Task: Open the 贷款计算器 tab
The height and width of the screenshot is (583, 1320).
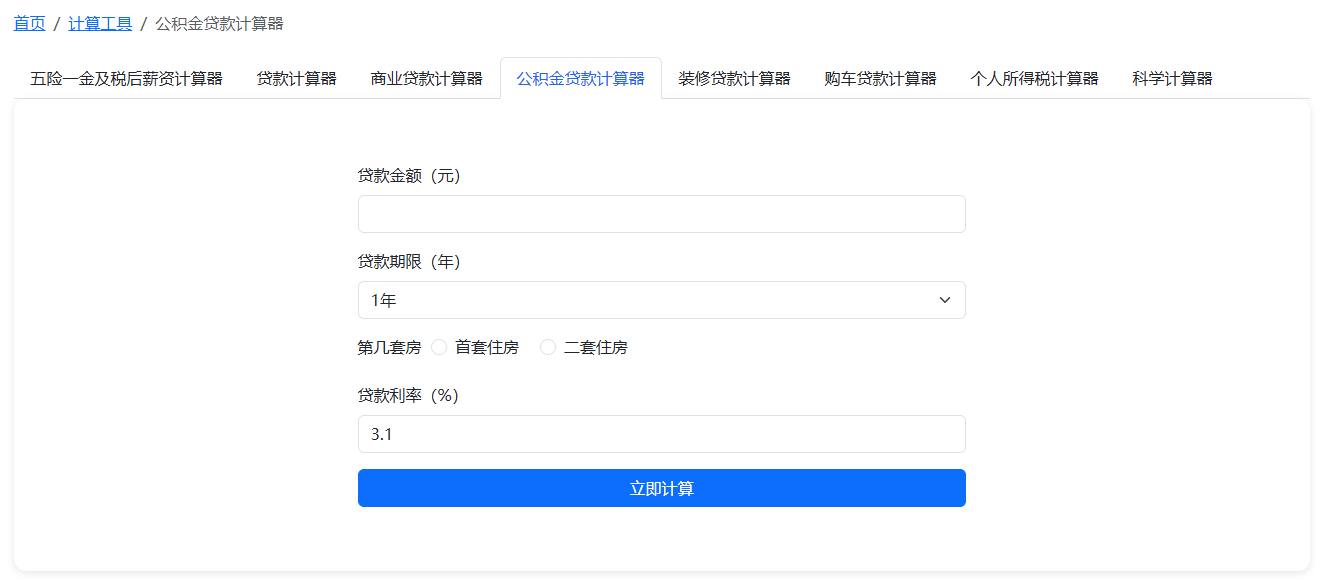Action: point(296,78)
